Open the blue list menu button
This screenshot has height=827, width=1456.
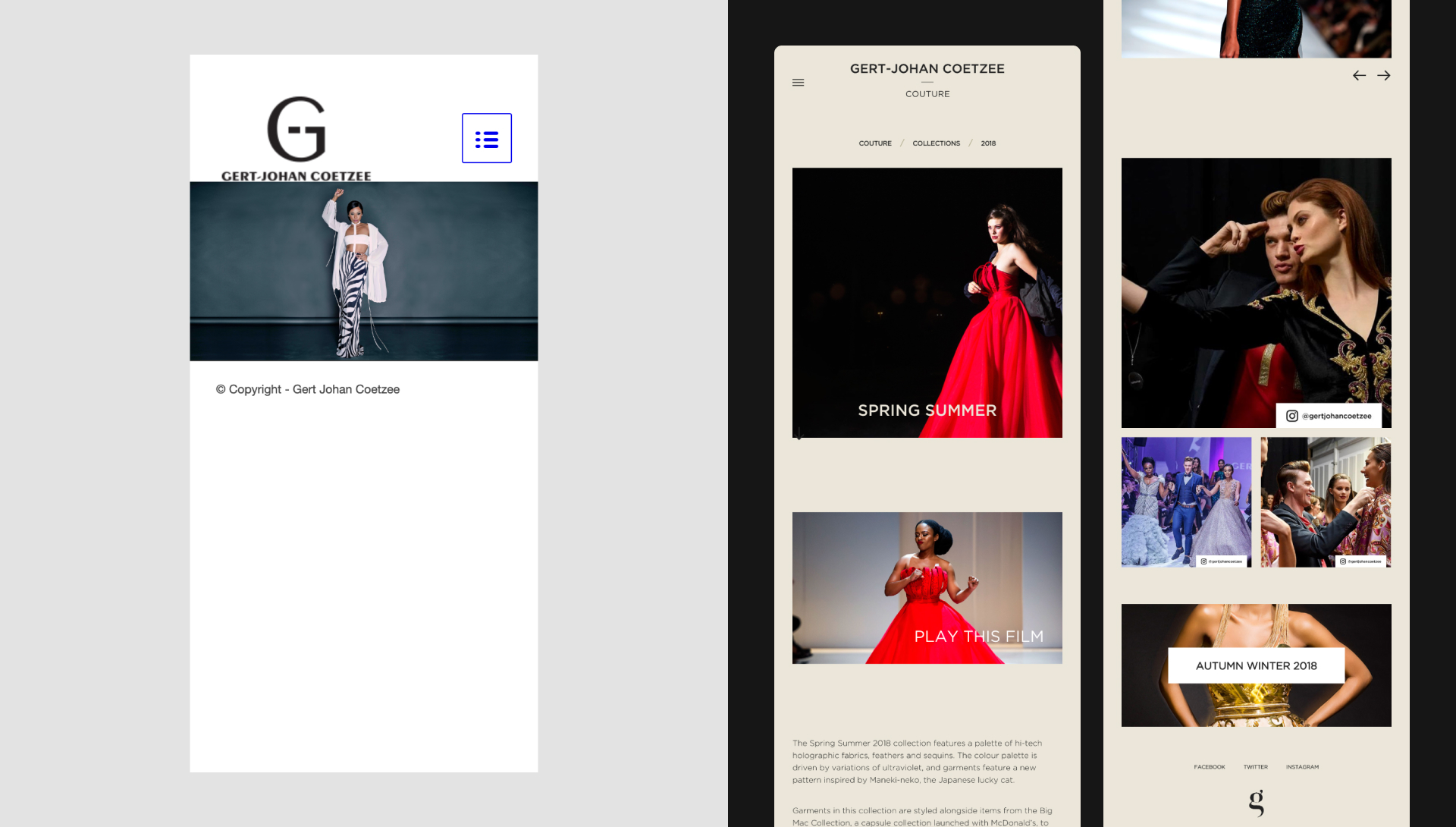click(486, 138)
